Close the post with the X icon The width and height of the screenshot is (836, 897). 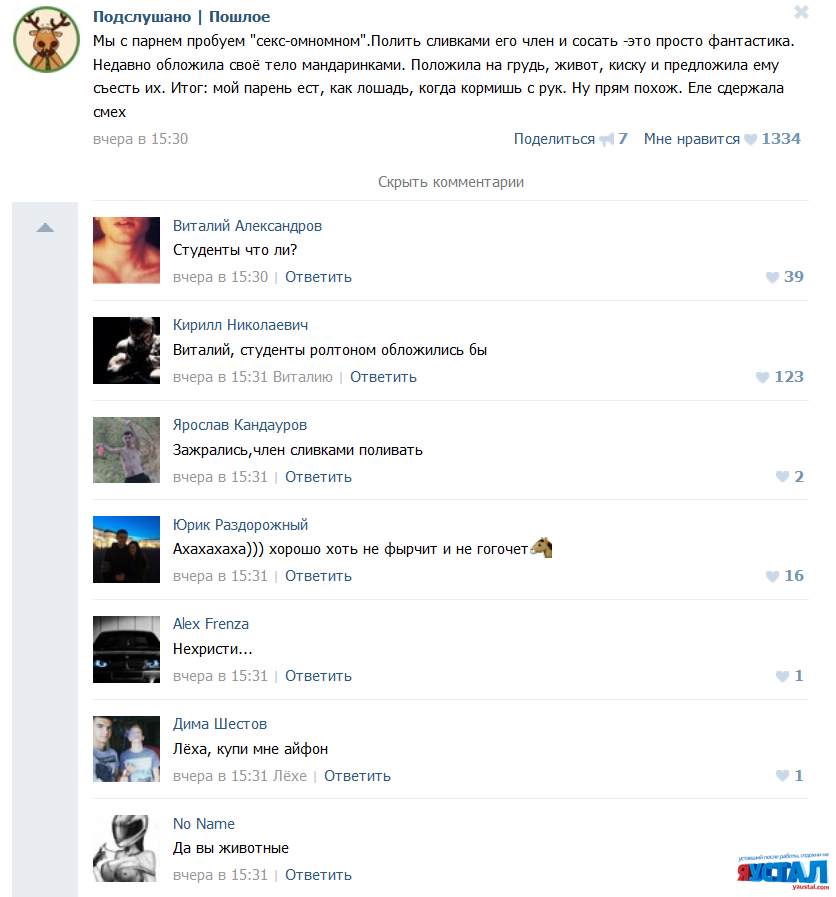coord(801,12)
